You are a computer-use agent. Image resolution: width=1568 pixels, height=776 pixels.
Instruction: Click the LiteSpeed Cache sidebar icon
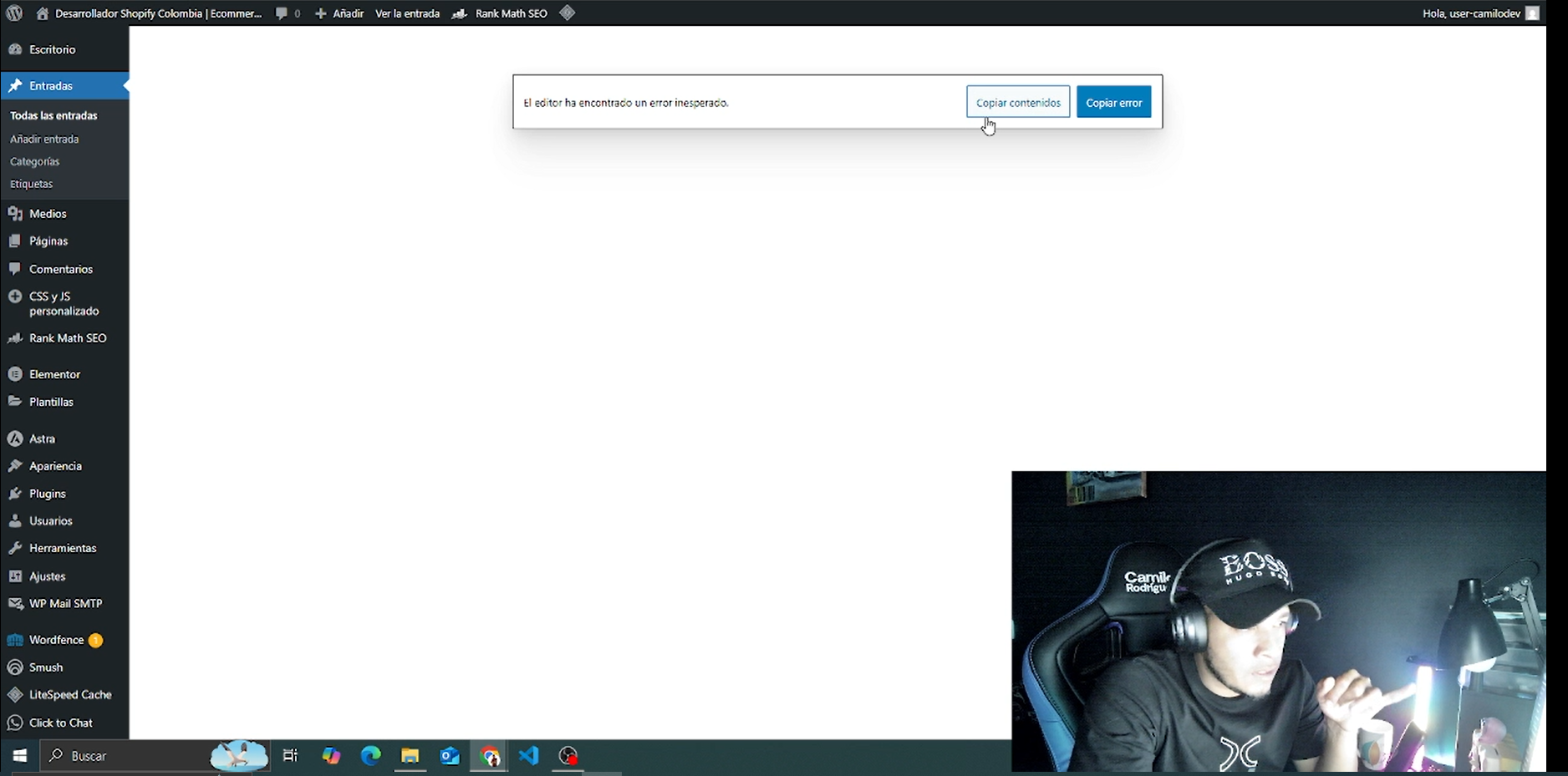coord(15,695)
